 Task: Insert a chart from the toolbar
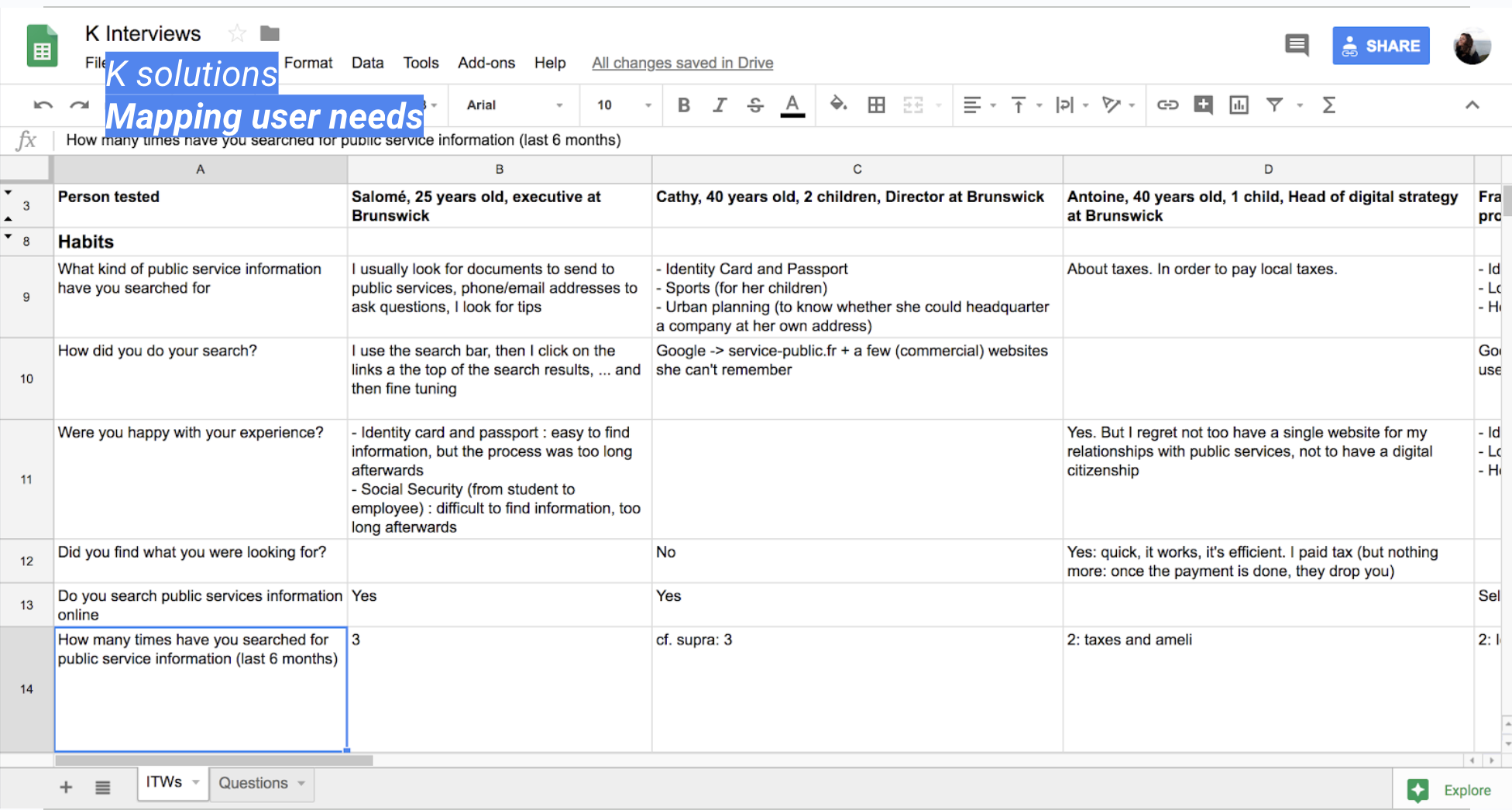coord(1239,105)
